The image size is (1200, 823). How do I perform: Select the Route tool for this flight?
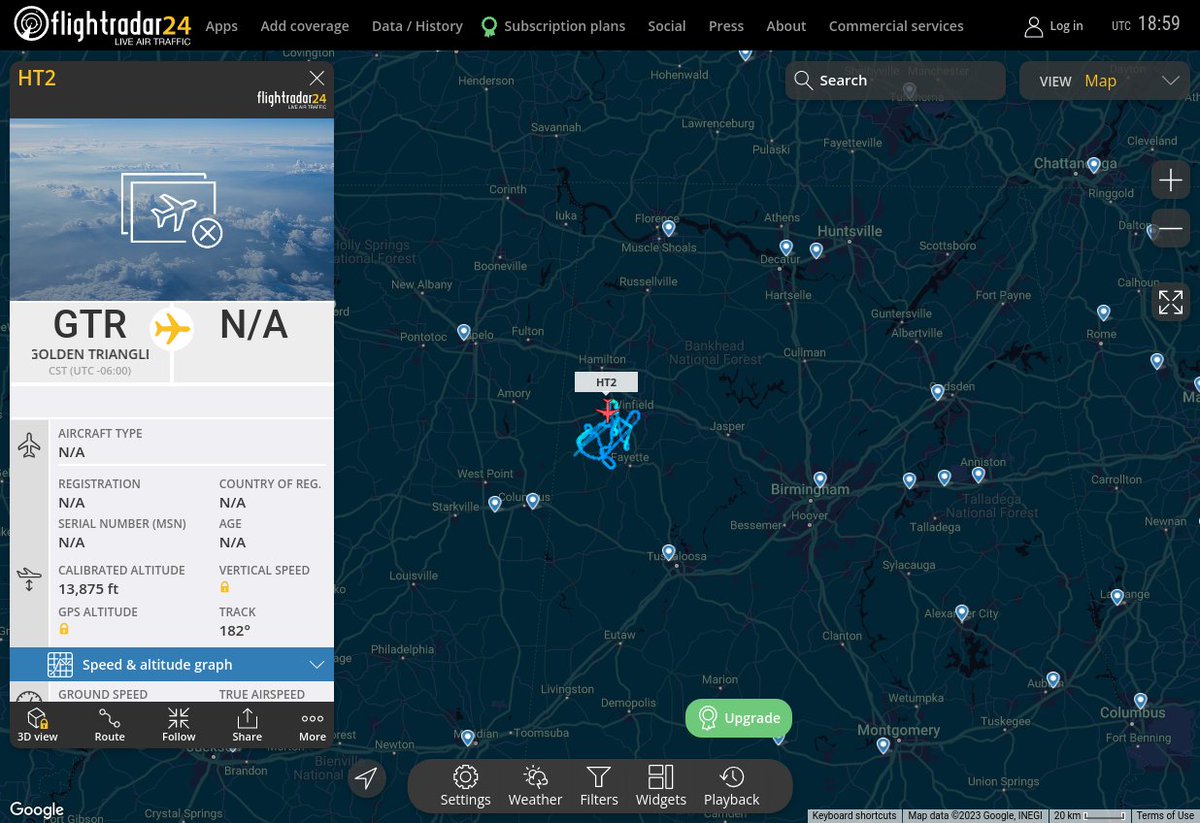pyautogui.click(x=109, y=725)
